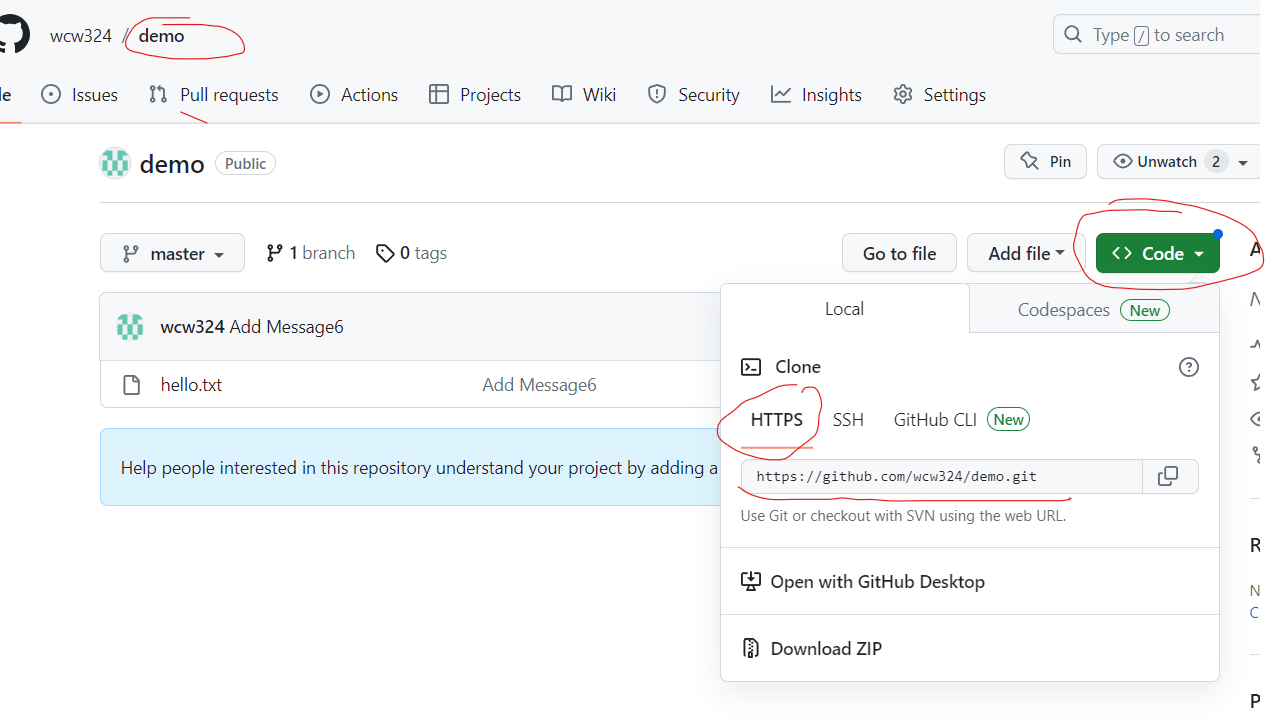Click the zip file icon
This screenshot has width=1265, height=722.
click(x=751, y=648)
